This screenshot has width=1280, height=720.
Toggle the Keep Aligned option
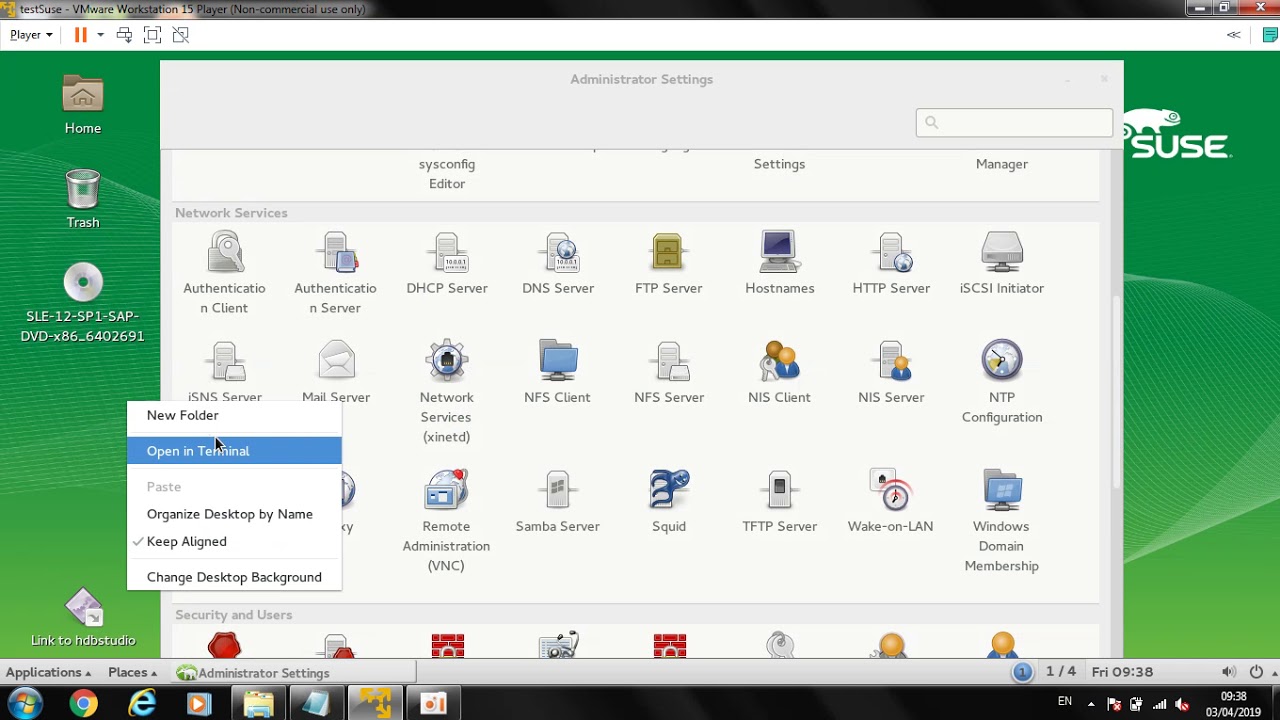click(234, 541)
